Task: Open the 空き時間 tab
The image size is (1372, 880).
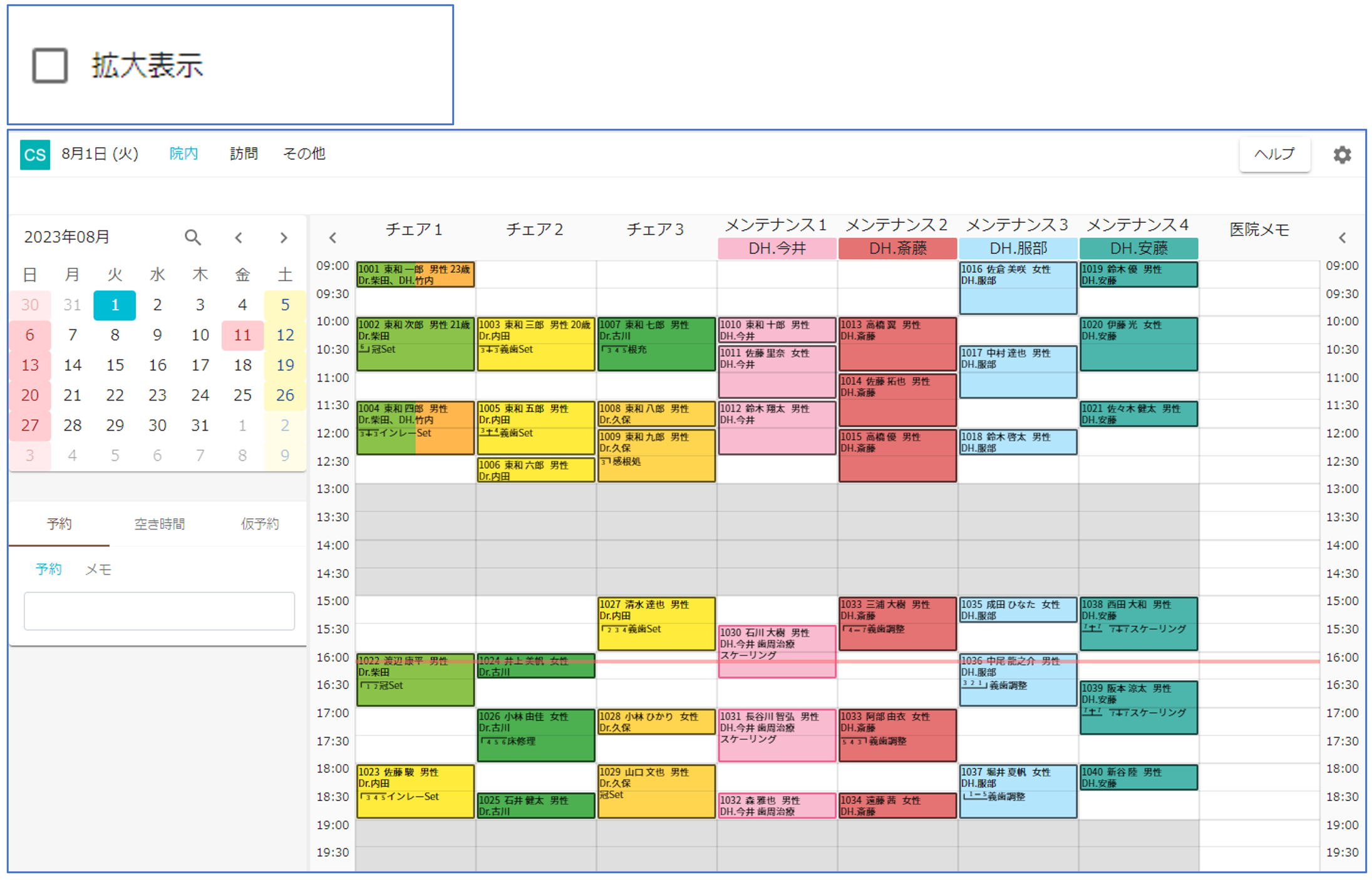Action: (159, 524)
